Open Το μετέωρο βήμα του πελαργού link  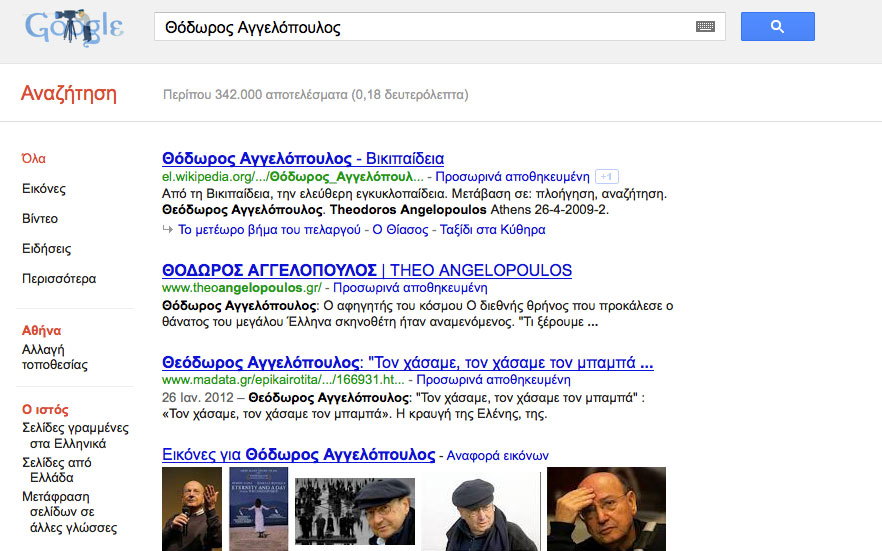269,229
